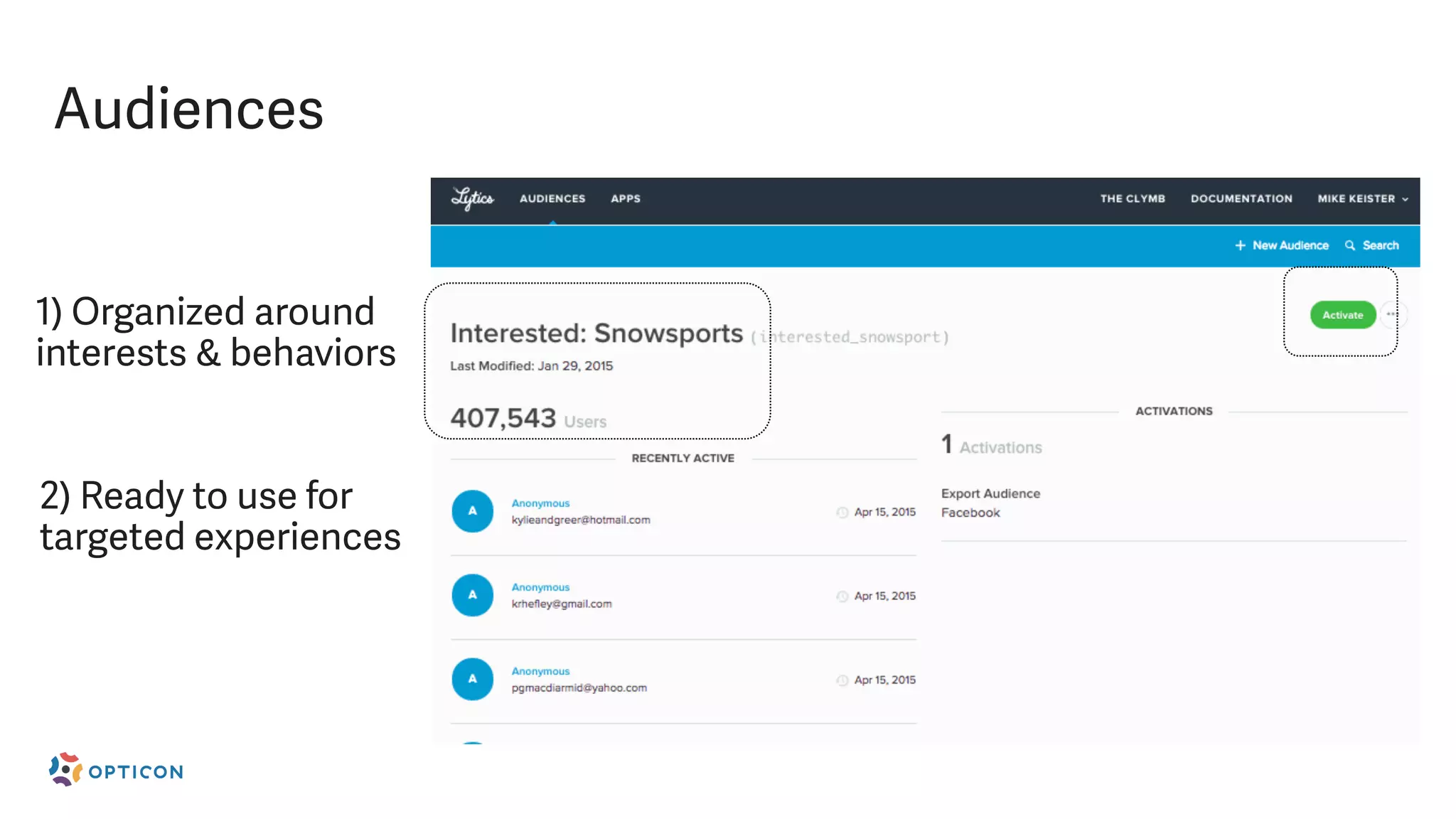Click New Audience button
This screenshot has height=819, width=1456.
point(1282,245)
